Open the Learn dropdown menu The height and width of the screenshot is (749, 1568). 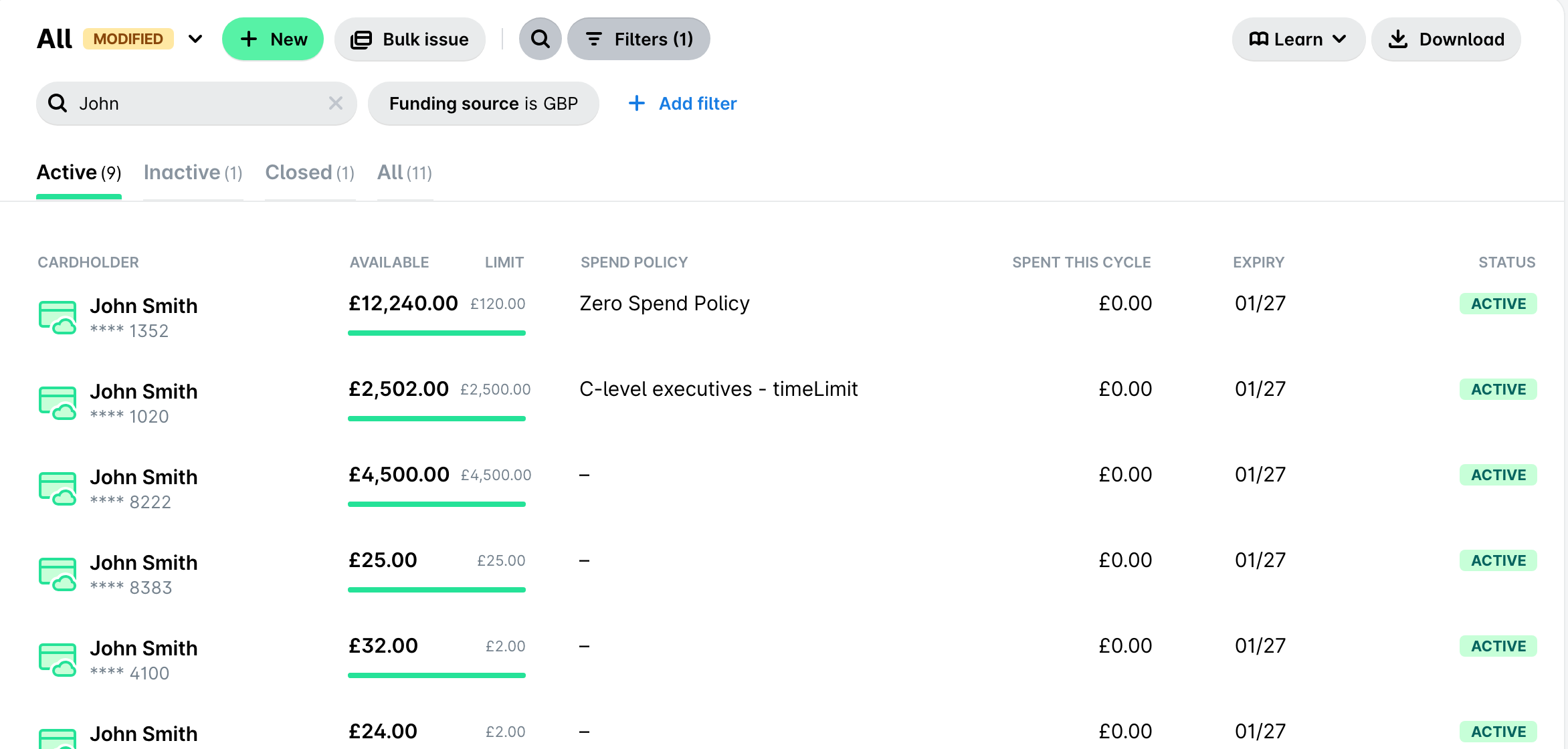pyautogui.click(x=1298, y=39)
